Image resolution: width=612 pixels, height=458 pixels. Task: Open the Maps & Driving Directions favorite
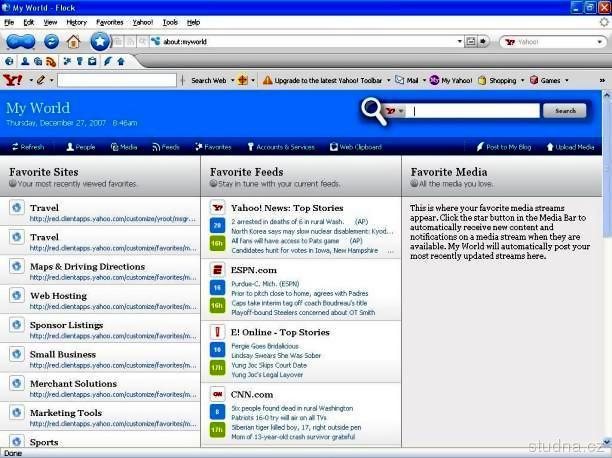(87, 267)
